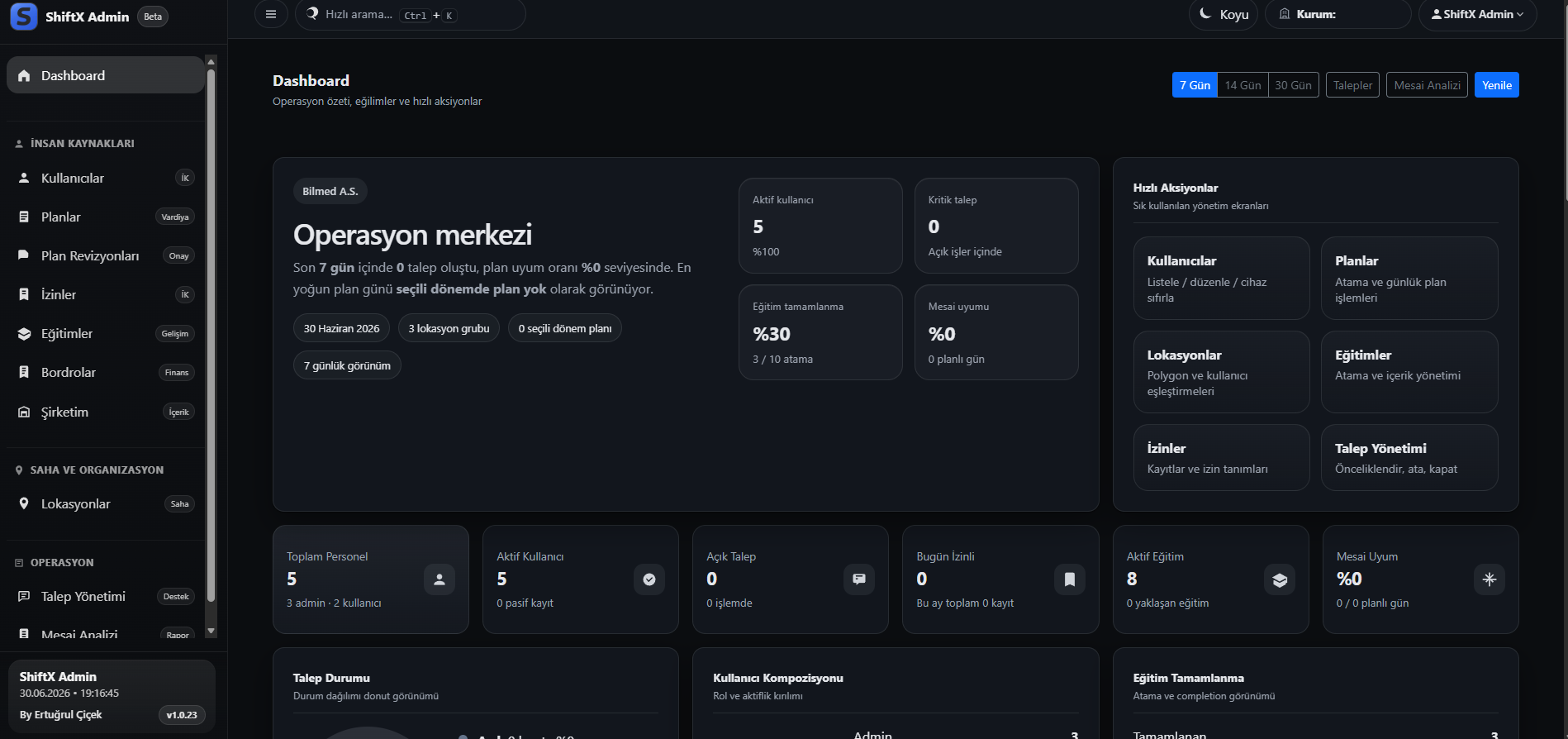Open Planlar quick action card
Image resolution: width=1568 pixels, height=739 pixels.
[x=1409, y=278]
